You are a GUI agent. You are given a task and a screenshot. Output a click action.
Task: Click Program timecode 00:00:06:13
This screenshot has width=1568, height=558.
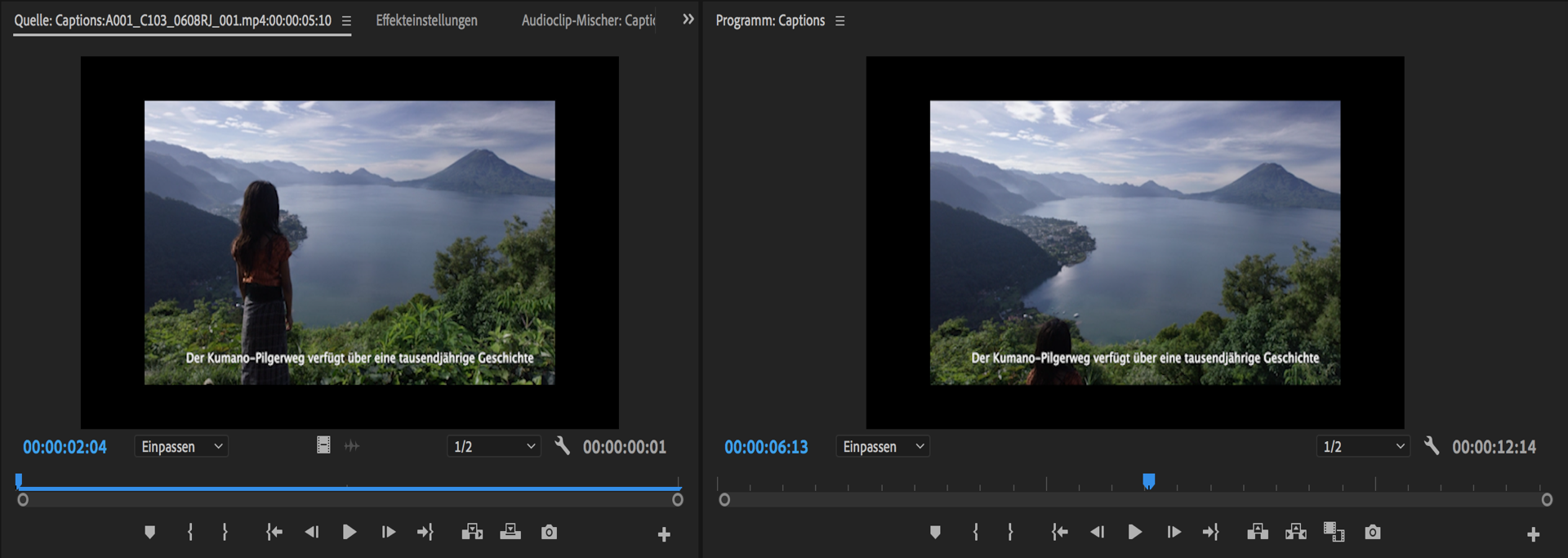[x=766, y=447]
